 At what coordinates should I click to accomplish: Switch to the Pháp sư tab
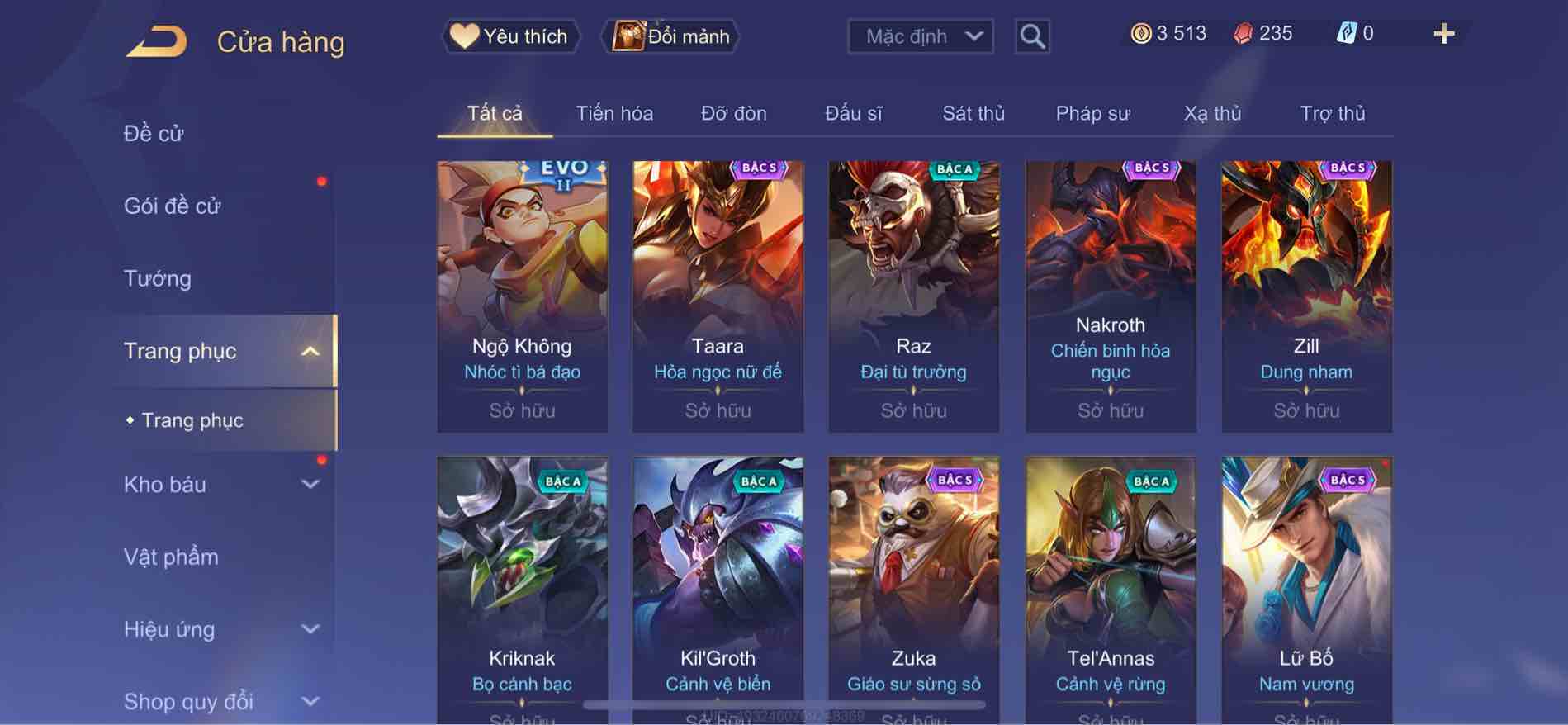[x=1092, y=113]
